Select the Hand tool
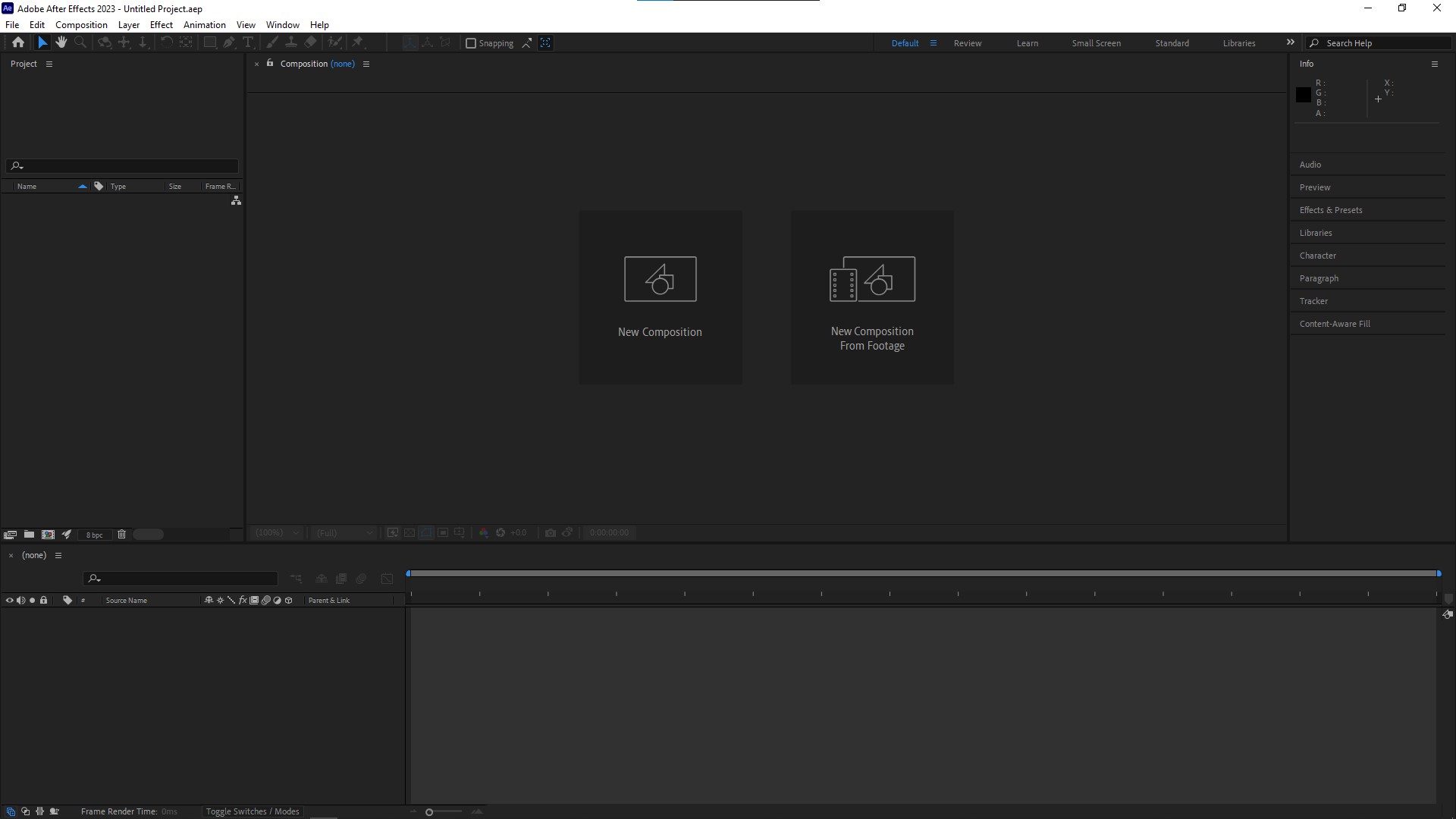This screenshot has width=1456, height=819. pyautogui.click(x=61, y=42)
